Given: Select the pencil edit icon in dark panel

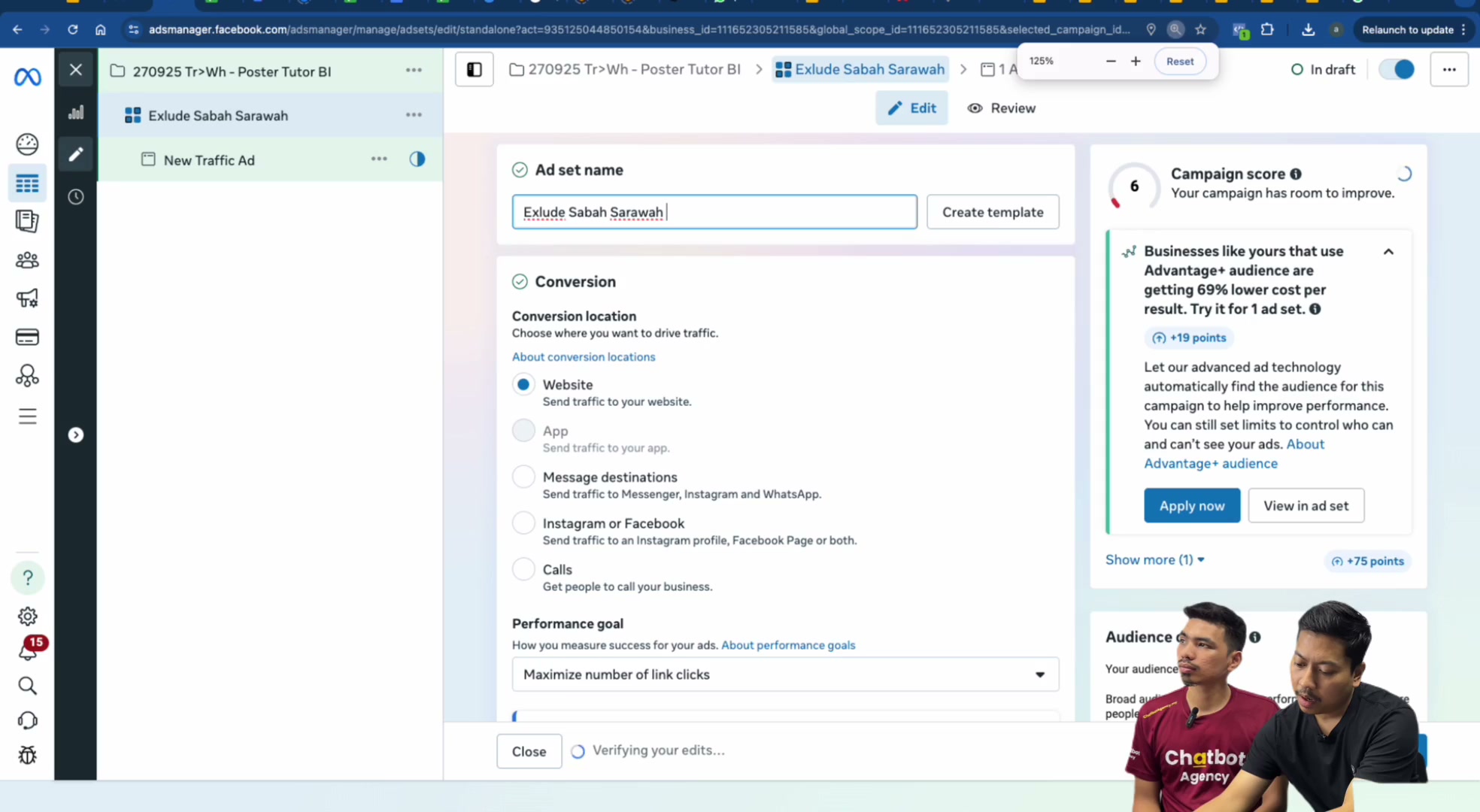Looking at the screenshot, I should (76, 154).
